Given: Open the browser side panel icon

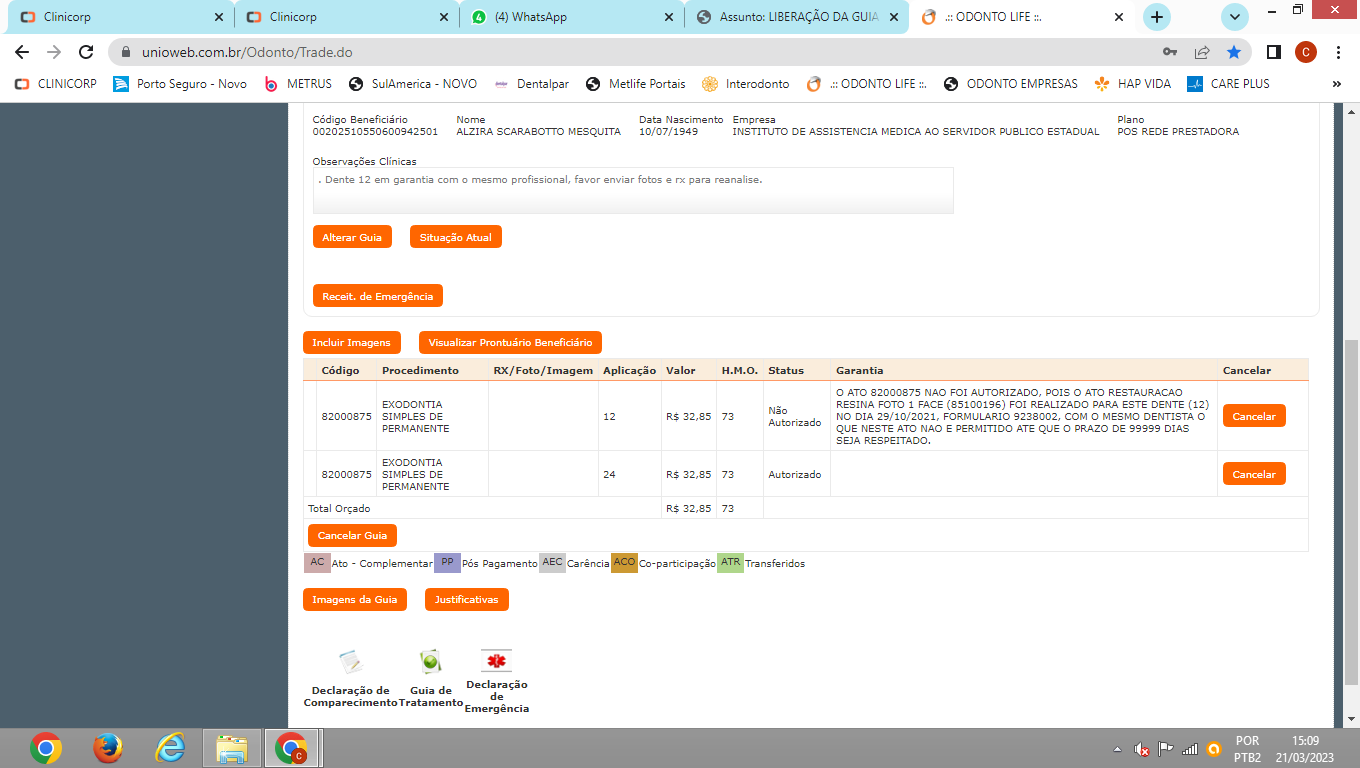Looking at the screenshot, I should 1274,52.
